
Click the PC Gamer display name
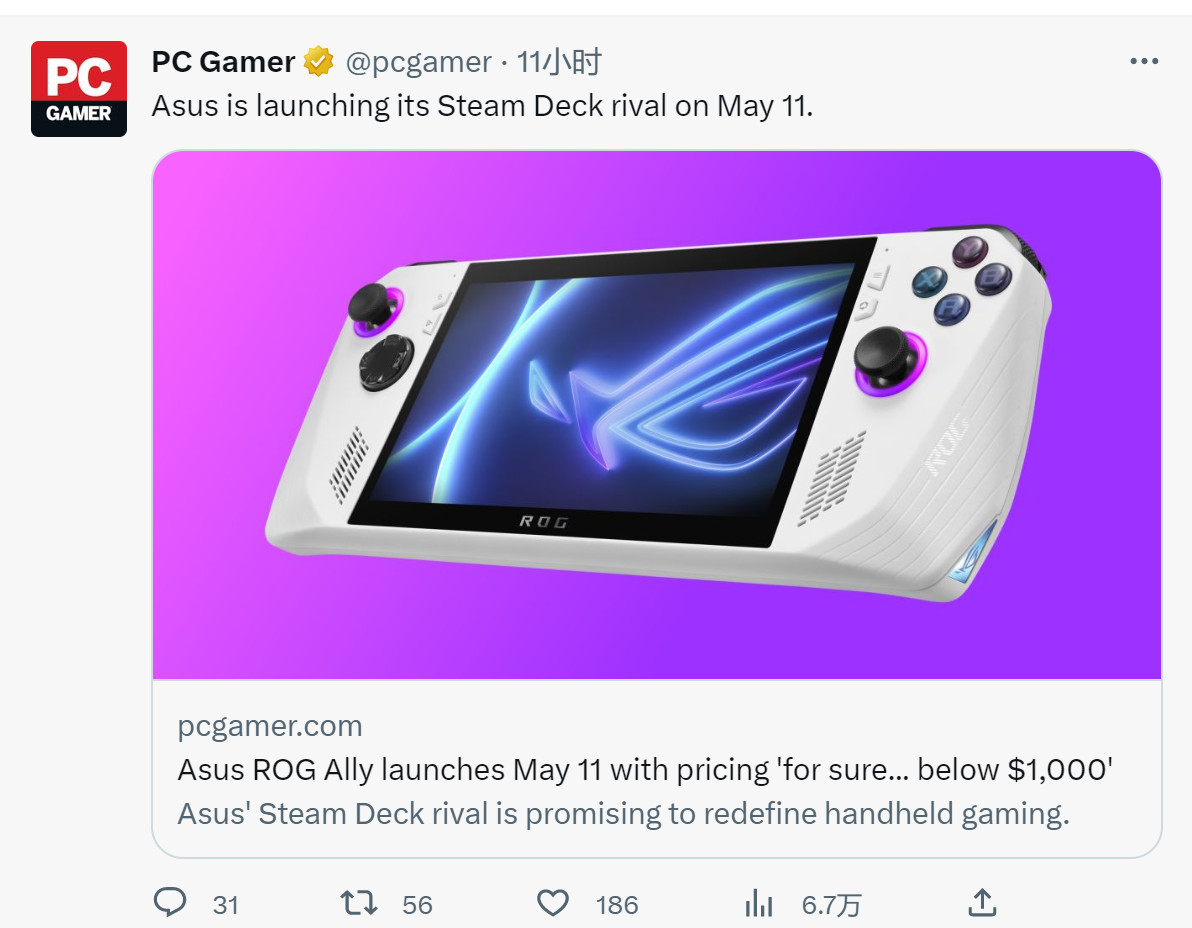223,62
